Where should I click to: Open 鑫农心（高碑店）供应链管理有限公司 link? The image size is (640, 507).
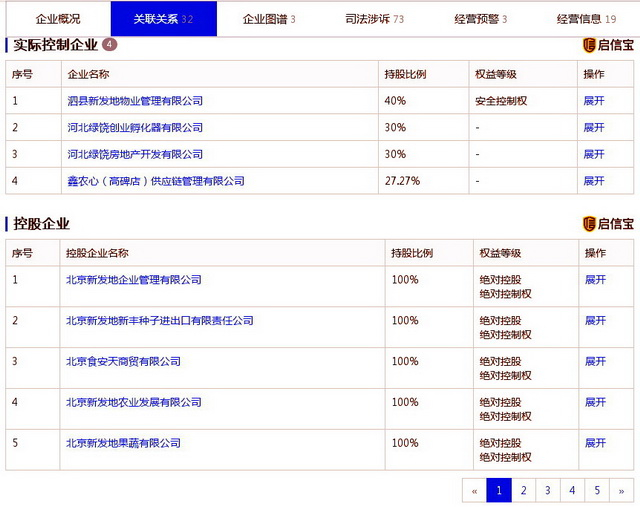[x=156, y=181]
